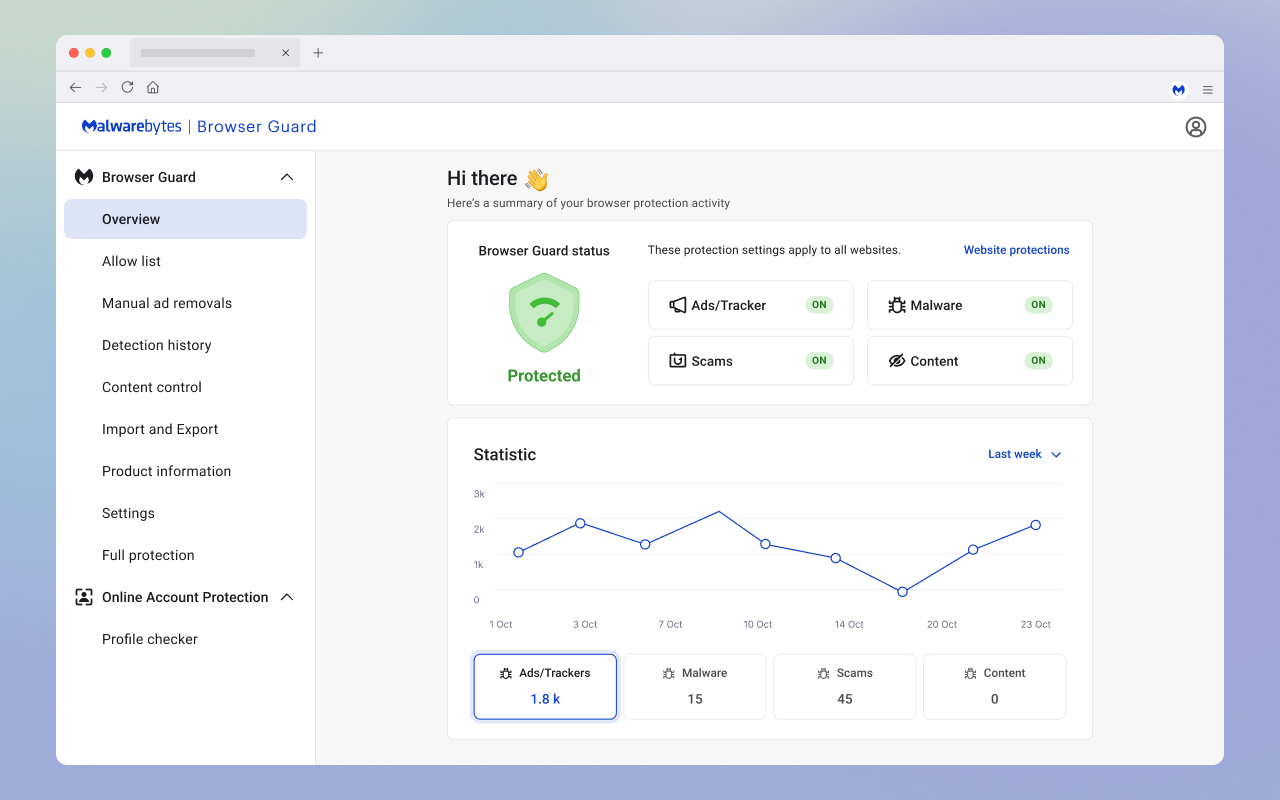
Task: Toggle off Scams protection
Action: click(x=819, y=360)
